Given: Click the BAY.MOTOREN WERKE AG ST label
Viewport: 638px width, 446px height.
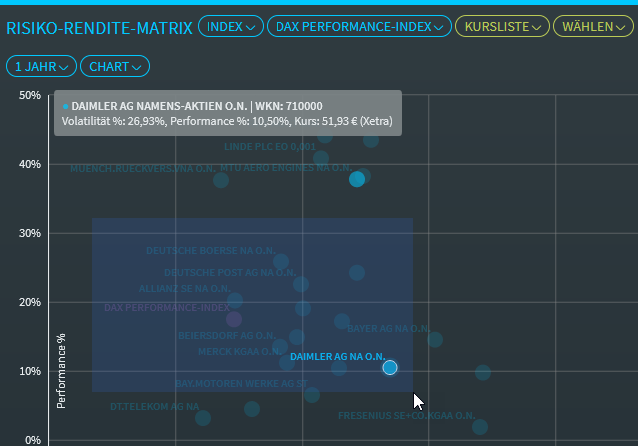Looking at the screenshot, I should 241,383.
